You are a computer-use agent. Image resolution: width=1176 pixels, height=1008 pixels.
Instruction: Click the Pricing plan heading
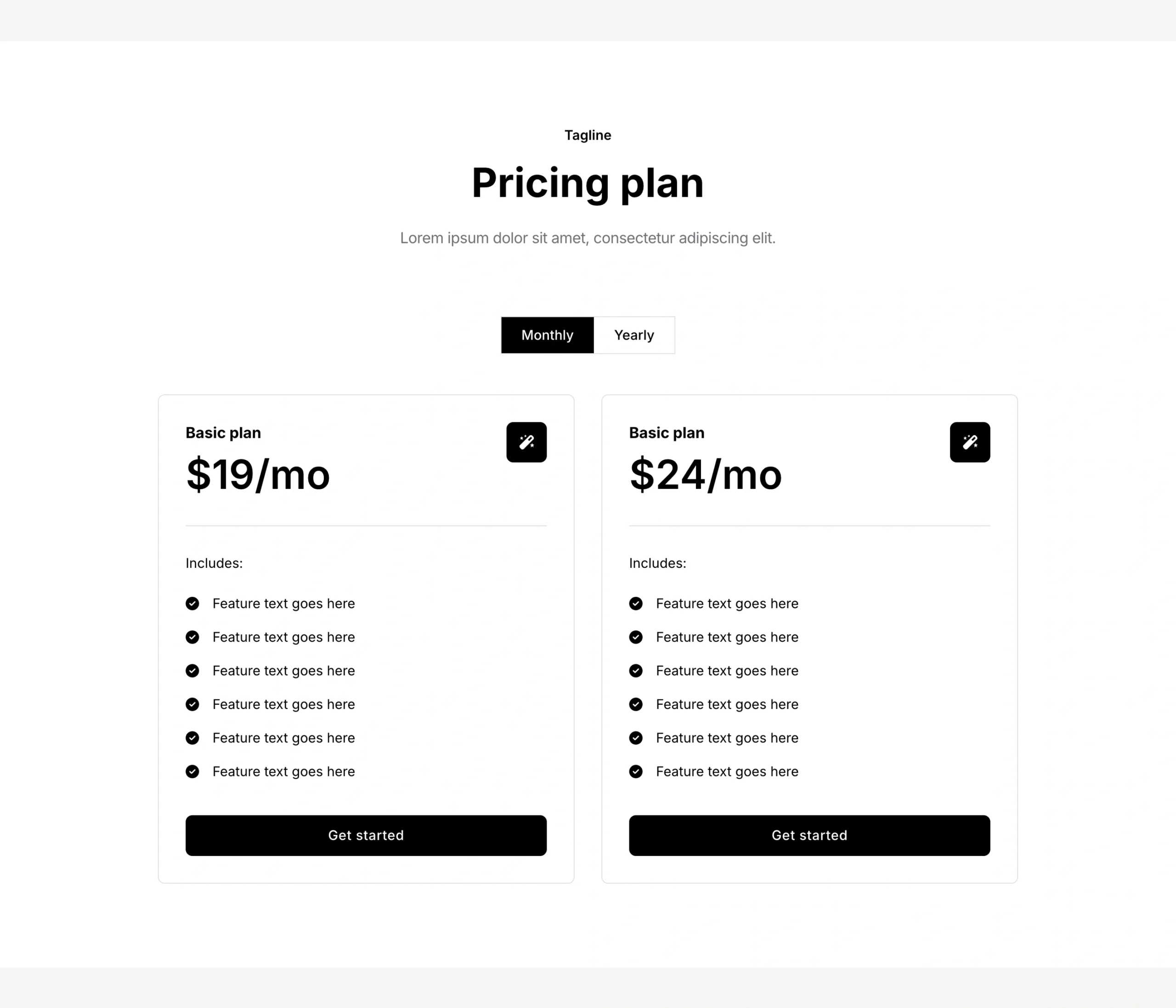coord(588,183)
